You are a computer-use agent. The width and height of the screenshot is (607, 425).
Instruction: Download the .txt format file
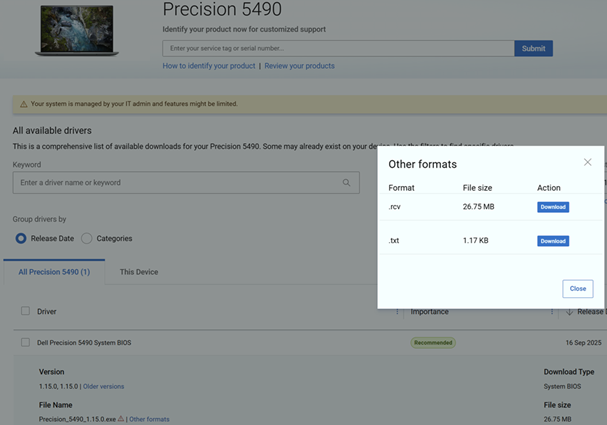tap(552, 241)
